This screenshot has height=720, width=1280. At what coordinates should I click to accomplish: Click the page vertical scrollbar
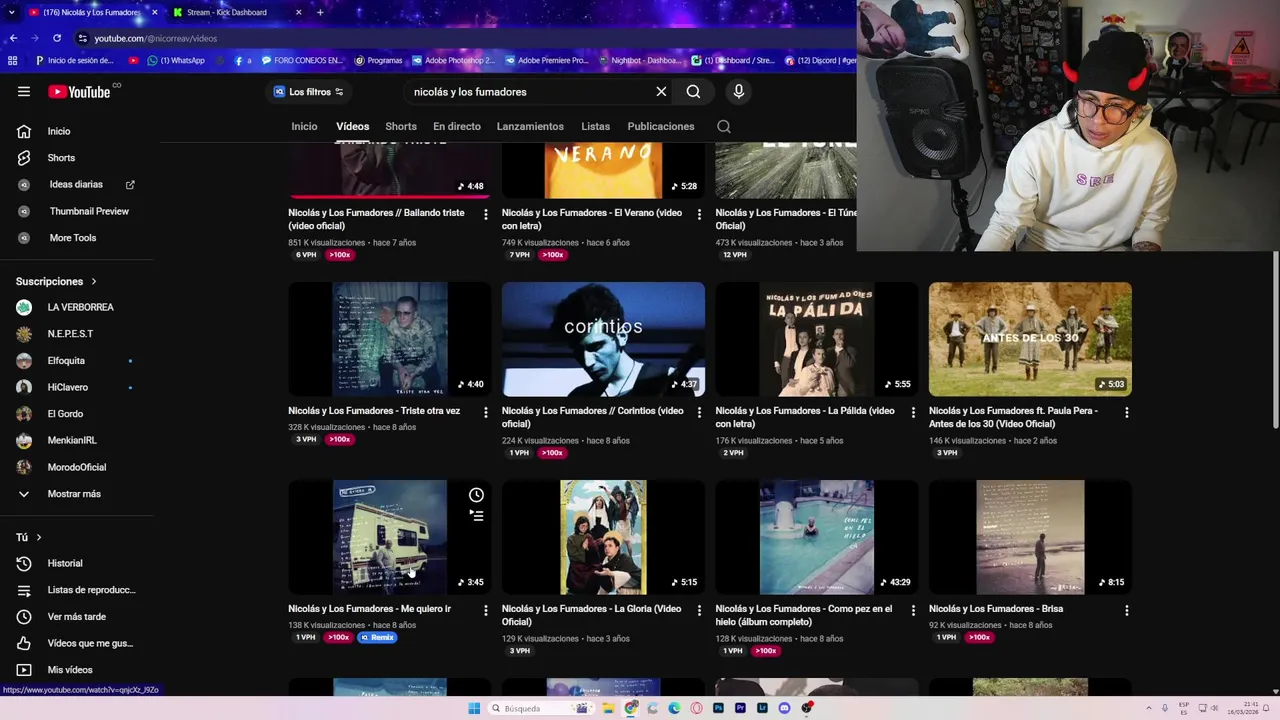1275,340
